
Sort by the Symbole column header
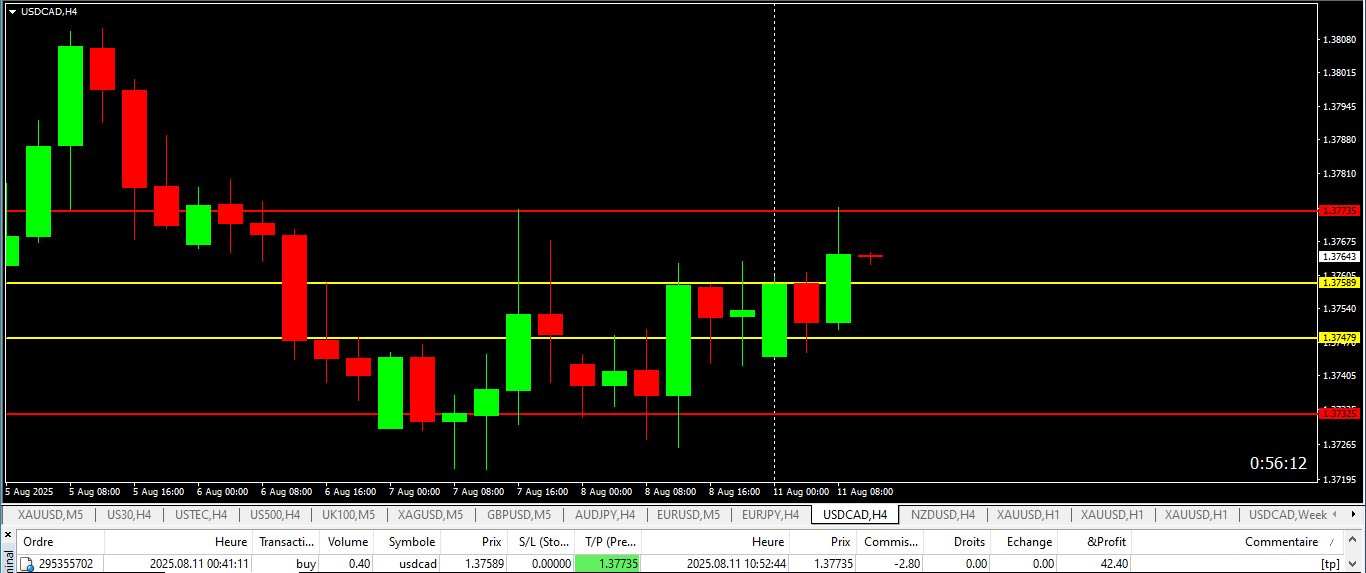412,542
